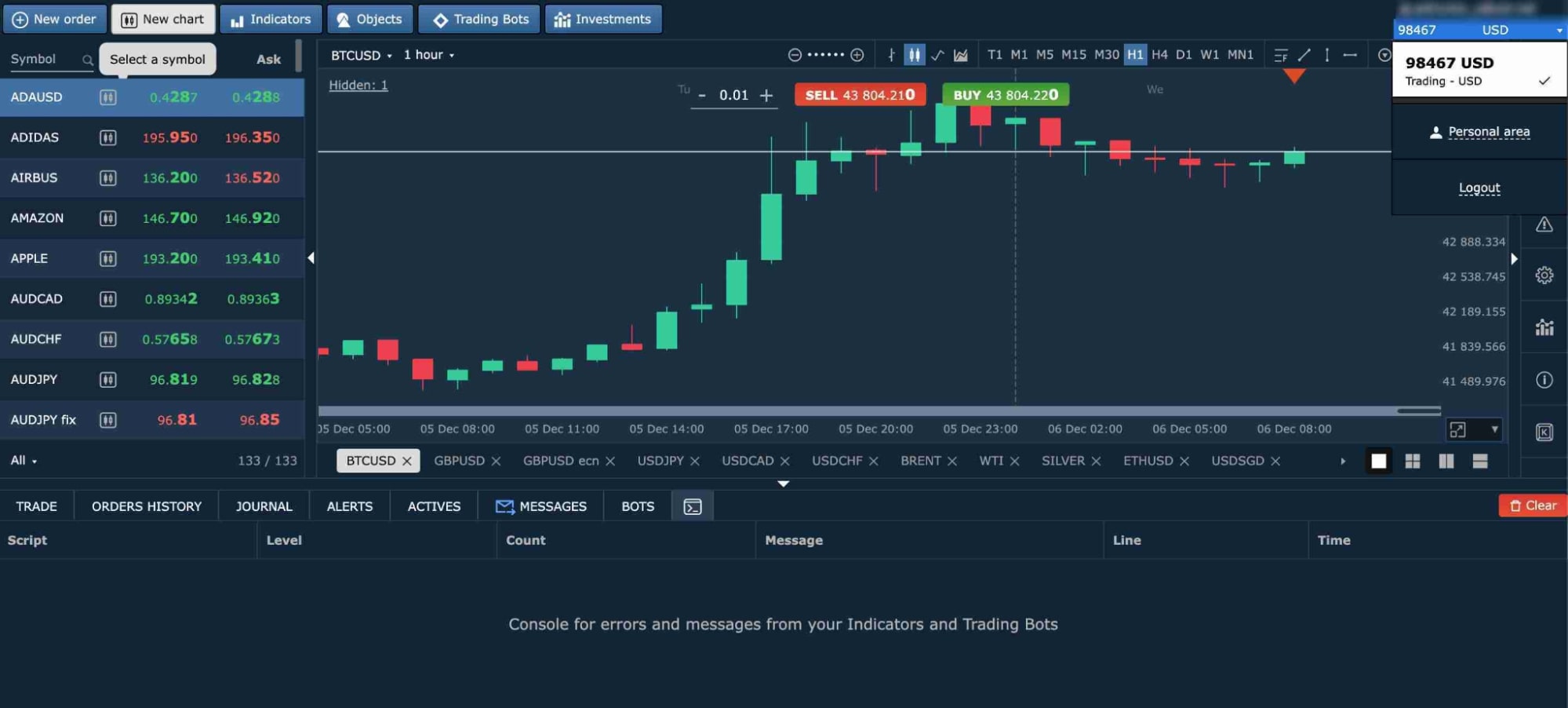Click the SELL 43 804.210 button
The height and width of the screenshot is (708, 1568).
860,95
